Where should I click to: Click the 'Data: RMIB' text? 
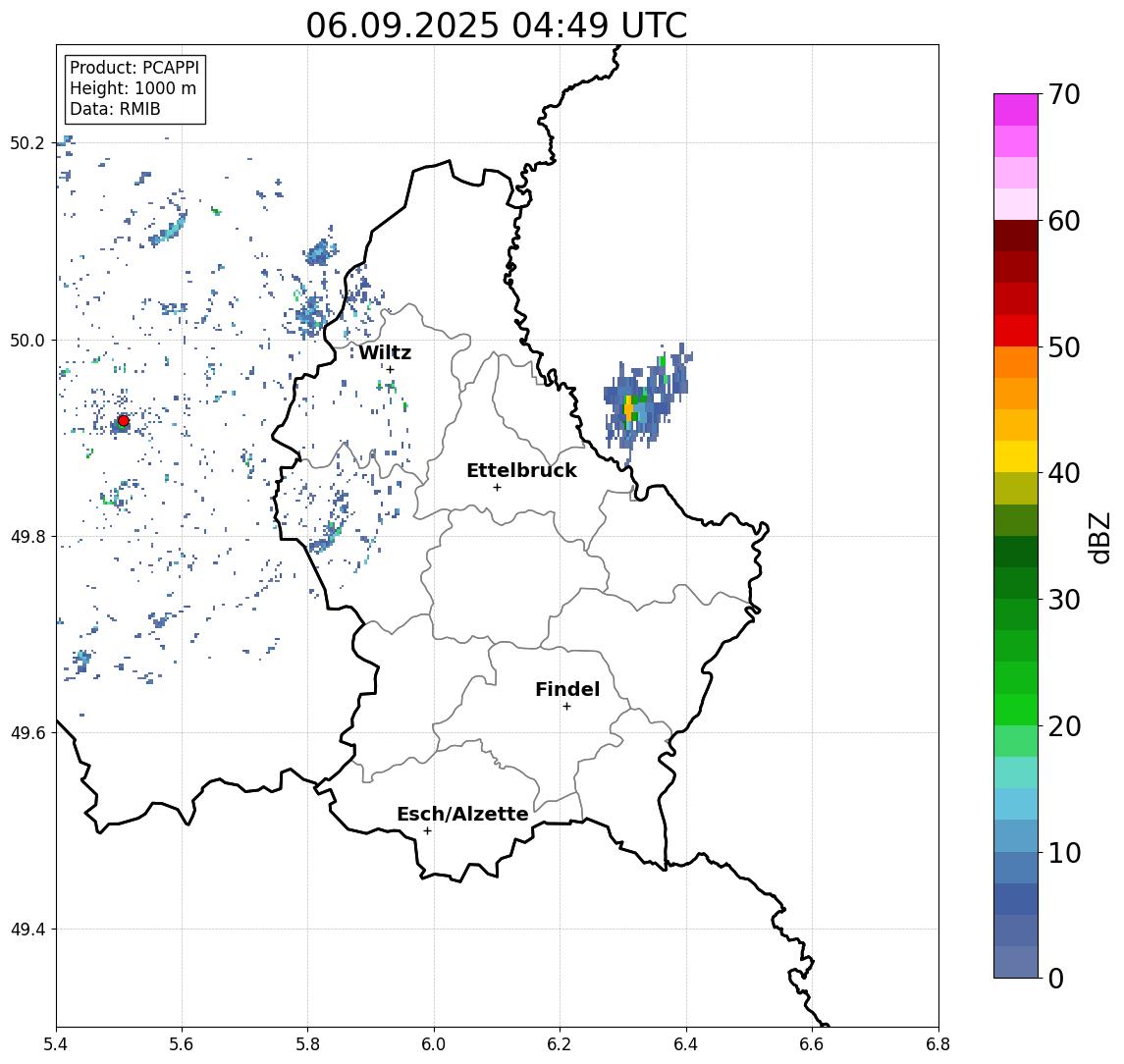pos(115,109)
